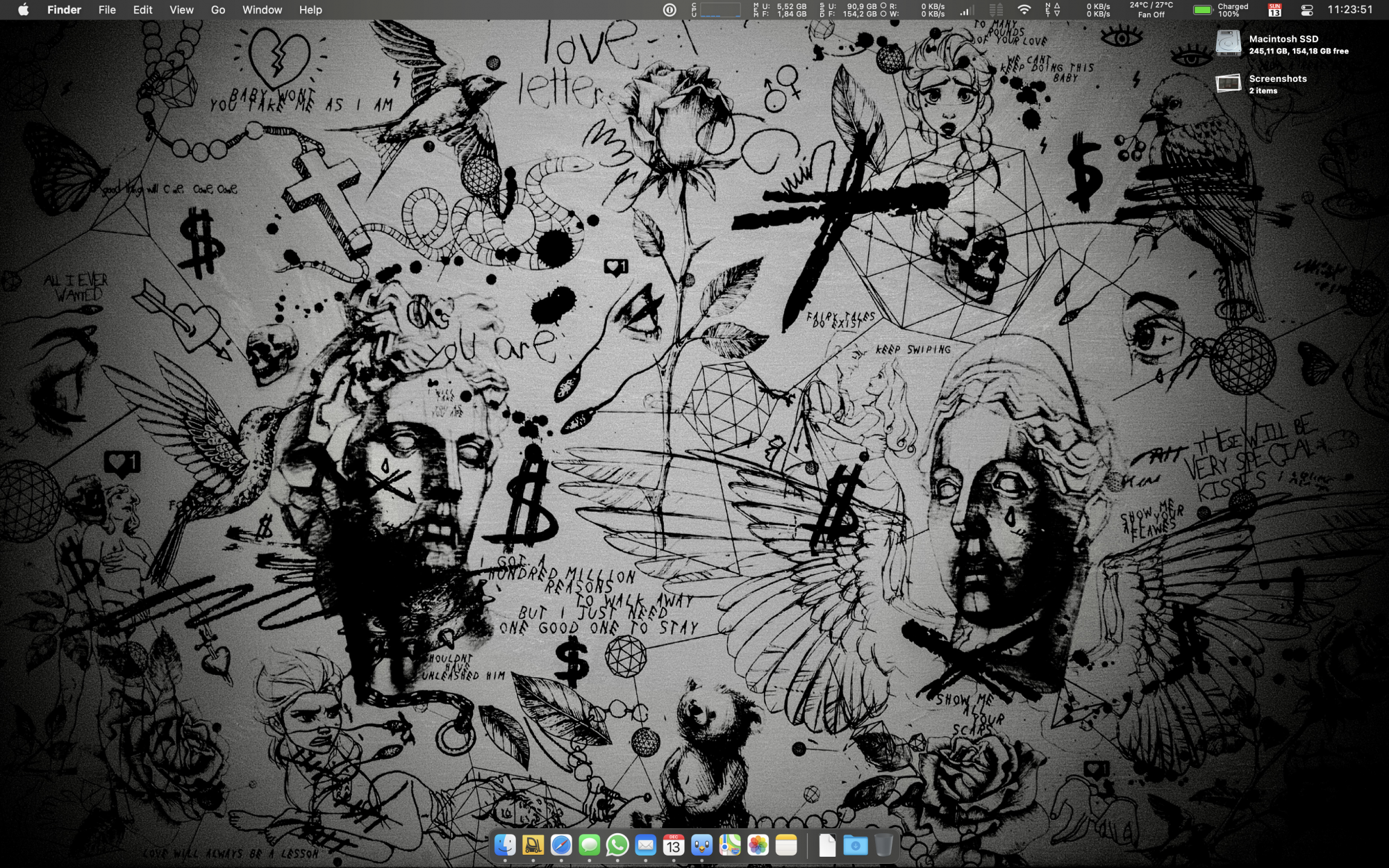This screenshot has height=868, width=1389.
Task: Launch Tweetbot bird icon in Dock
Action: (x=701, y=845)
